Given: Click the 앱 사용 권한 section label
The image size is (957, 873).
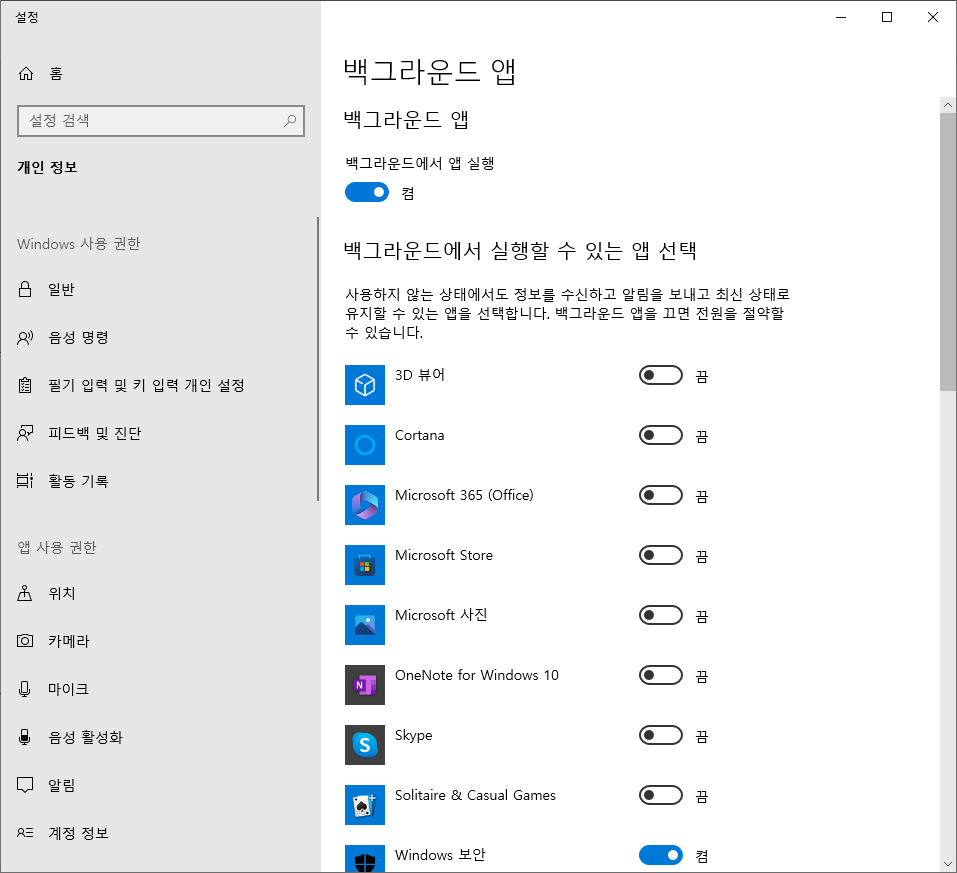Looking at the screenshot, I should click(x=57, y=547).
